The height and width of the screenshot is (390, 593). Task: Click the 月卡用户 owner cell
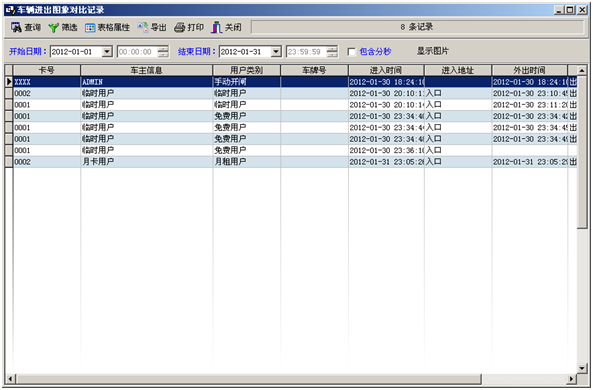point(146,162)
